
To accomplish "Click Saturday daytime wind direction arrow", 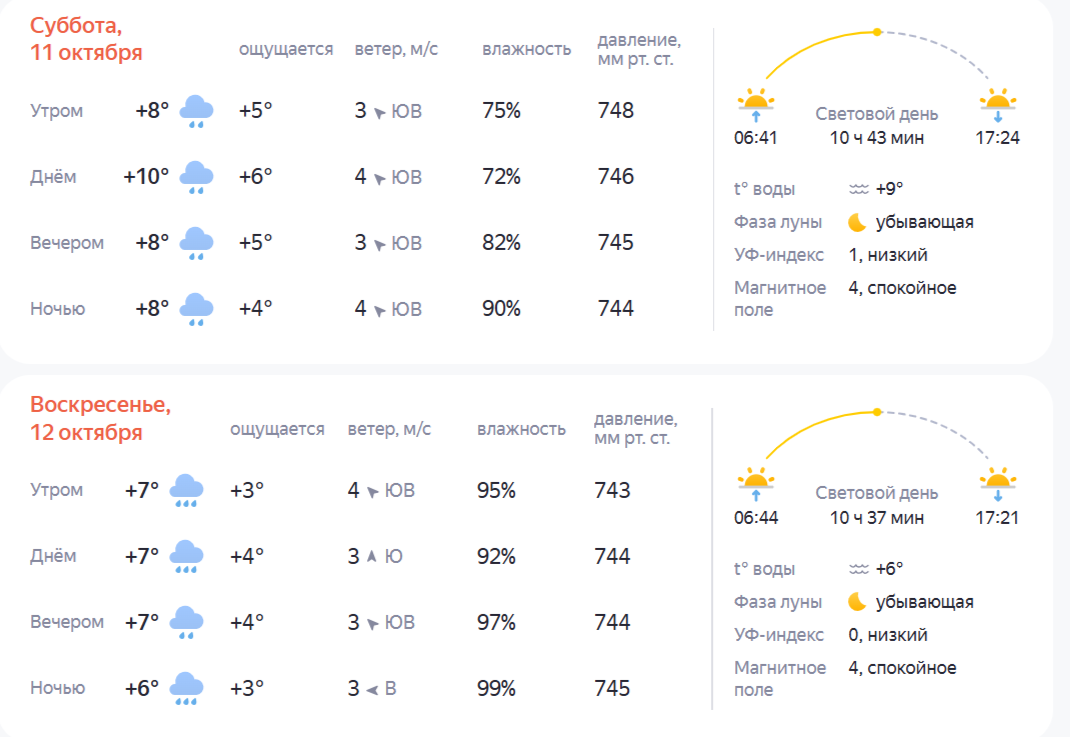I will pos(380,178).
